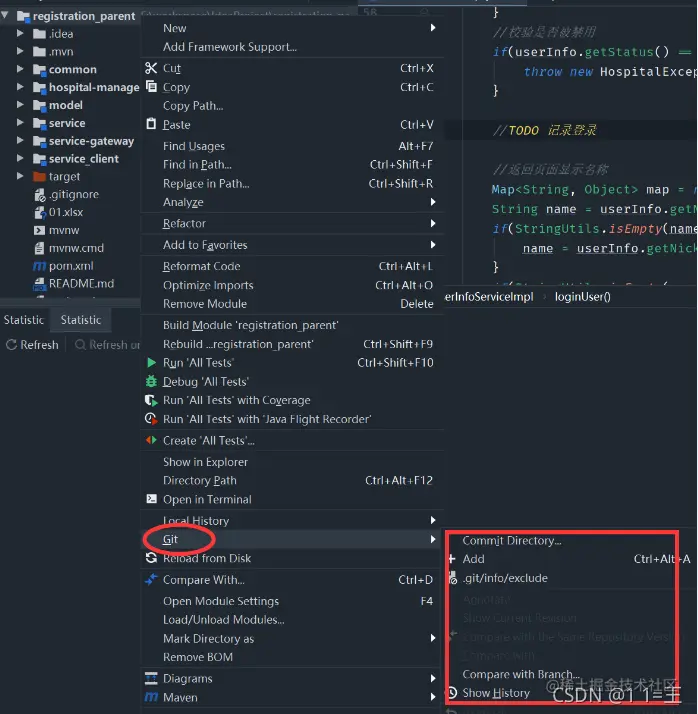Viewport: 698px width, 714px height.
Task: Switch to the second Statistic tab
Action: click(81, 320)
